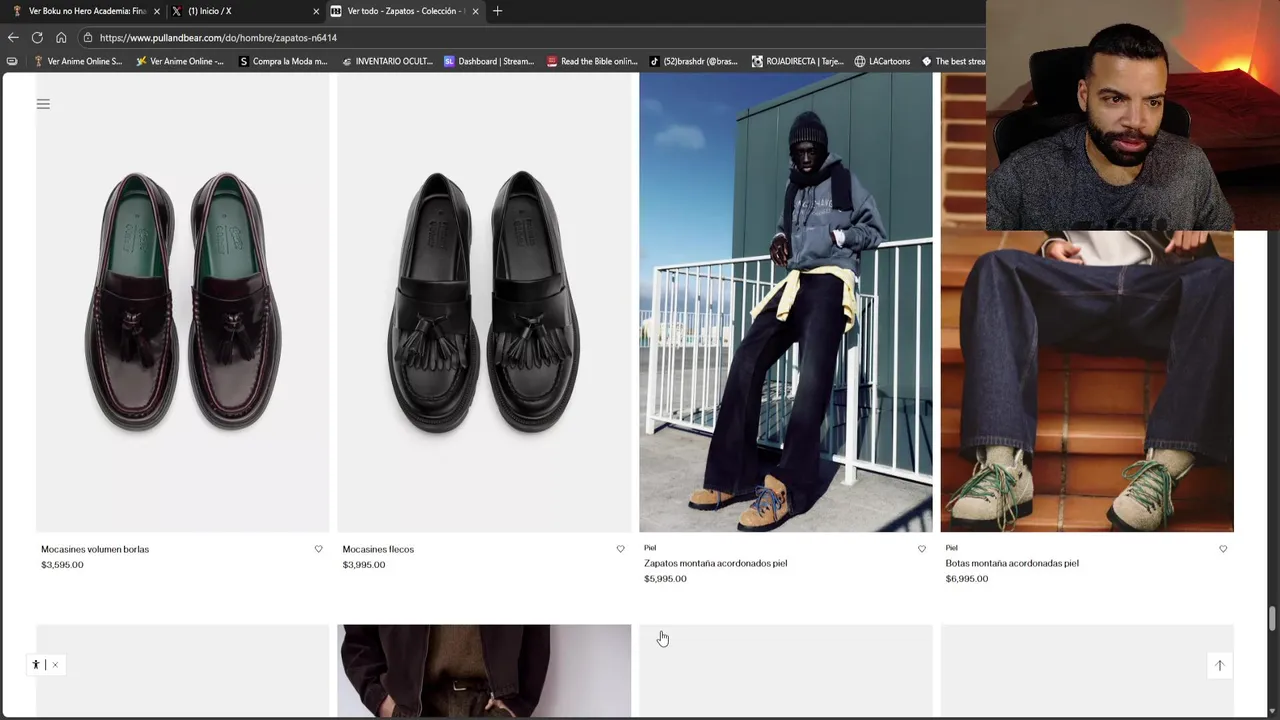Viewport: 1280px width, 720px height.
Task: Open the browser home page
Action: [x=61, y=37]
